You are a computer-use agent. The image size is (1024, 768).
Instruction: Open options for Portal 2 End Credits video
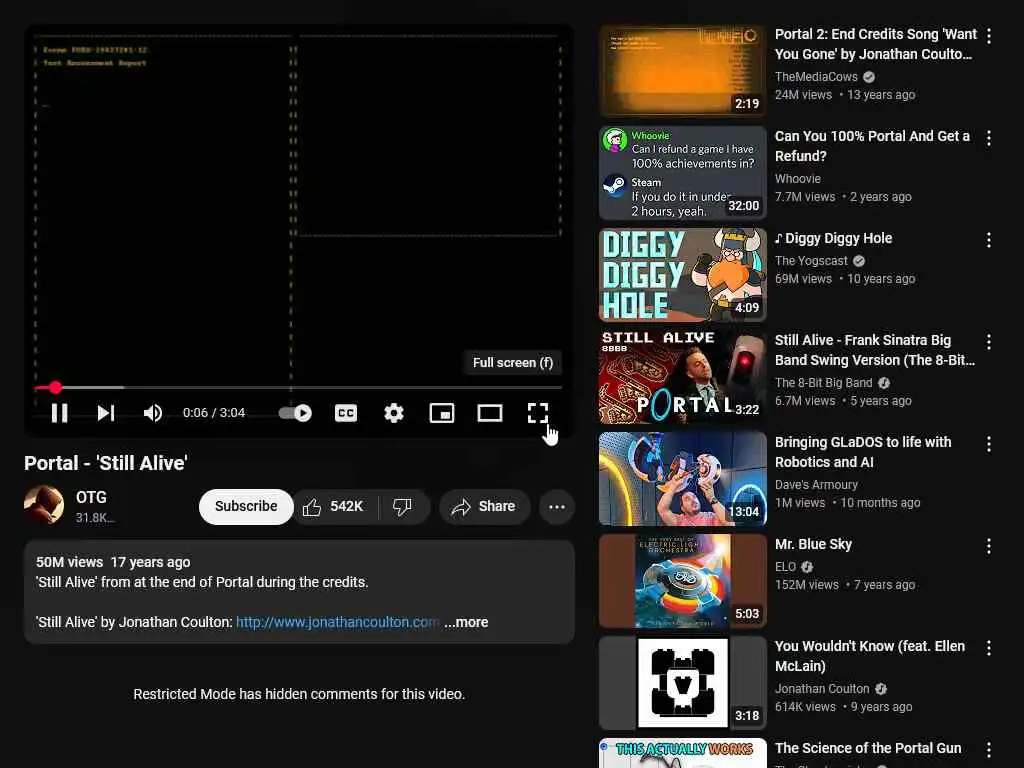click(989, 35)
